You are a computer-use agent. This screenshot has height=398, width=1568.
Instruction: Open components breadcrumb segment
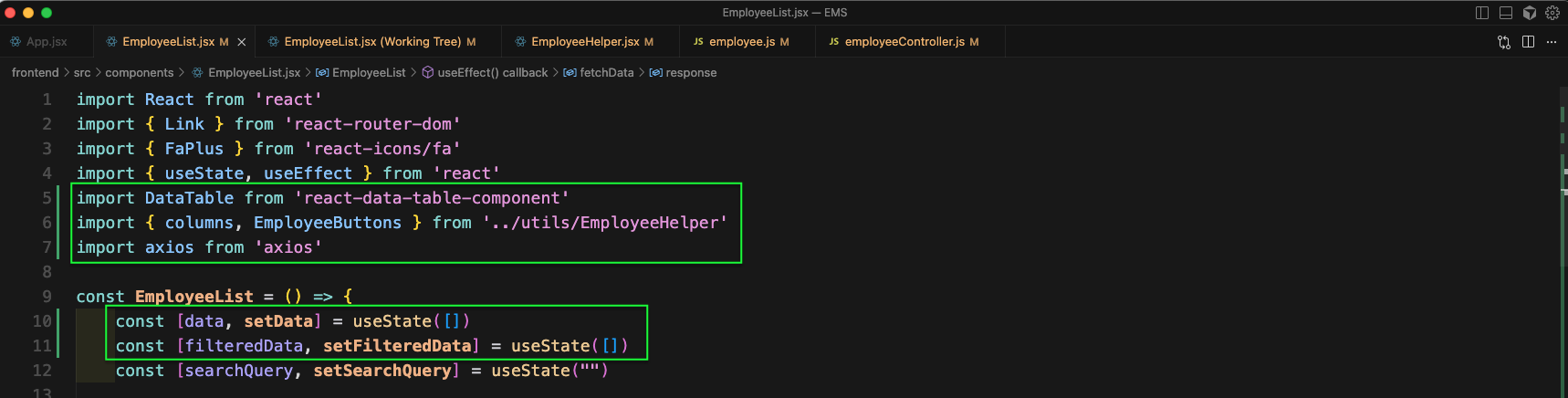click(x=139, y=73)
